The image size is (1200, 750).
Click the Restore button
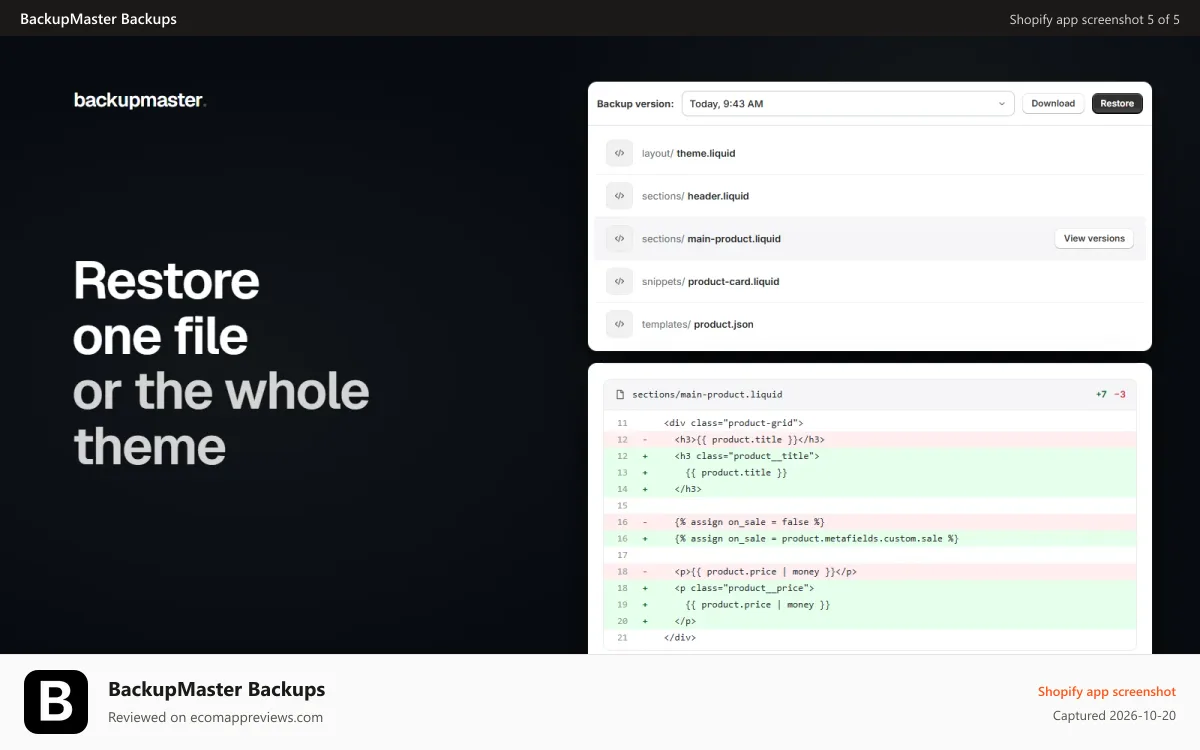1117,103
